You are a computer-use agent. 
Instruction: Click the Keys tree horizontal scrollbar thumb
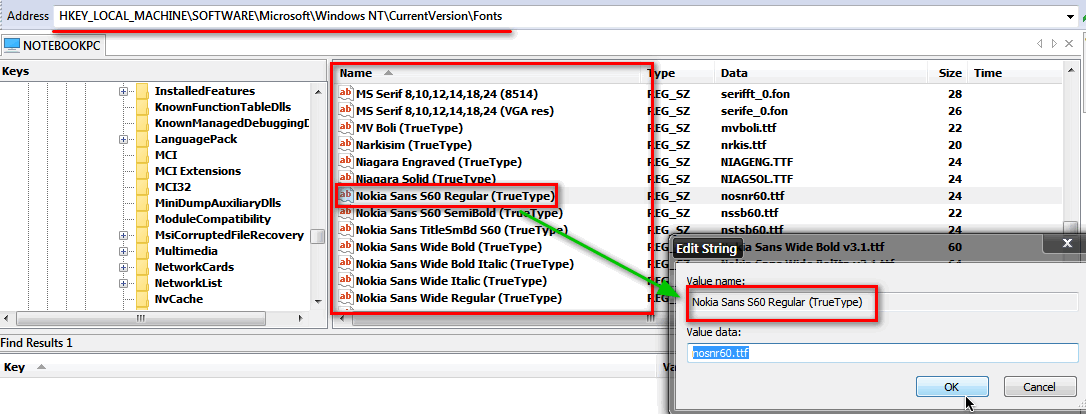pyautogui.click(x=140, y=319)
